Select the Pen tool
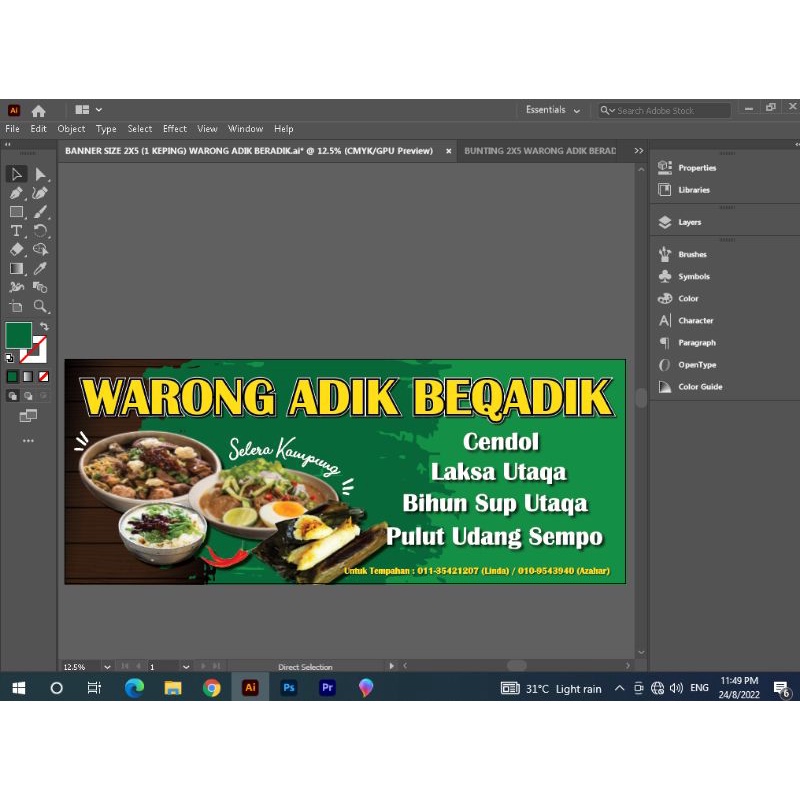This screenshot has width=800, height=800. (x=16, y=193)
